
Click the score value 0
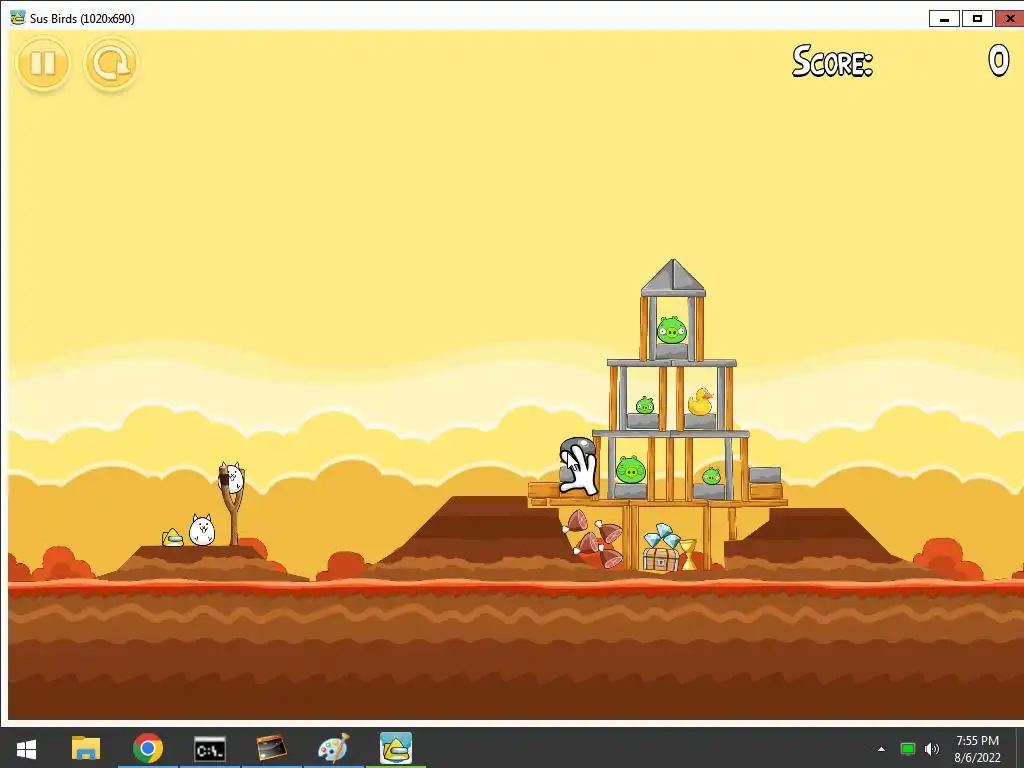(999, 61)
